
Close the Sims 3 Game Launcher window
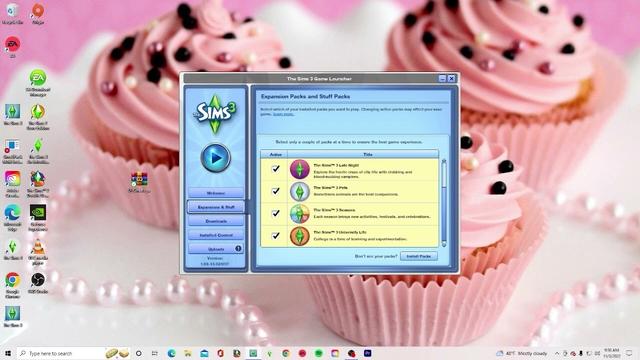pyautogui.click(x=451, y=78)
